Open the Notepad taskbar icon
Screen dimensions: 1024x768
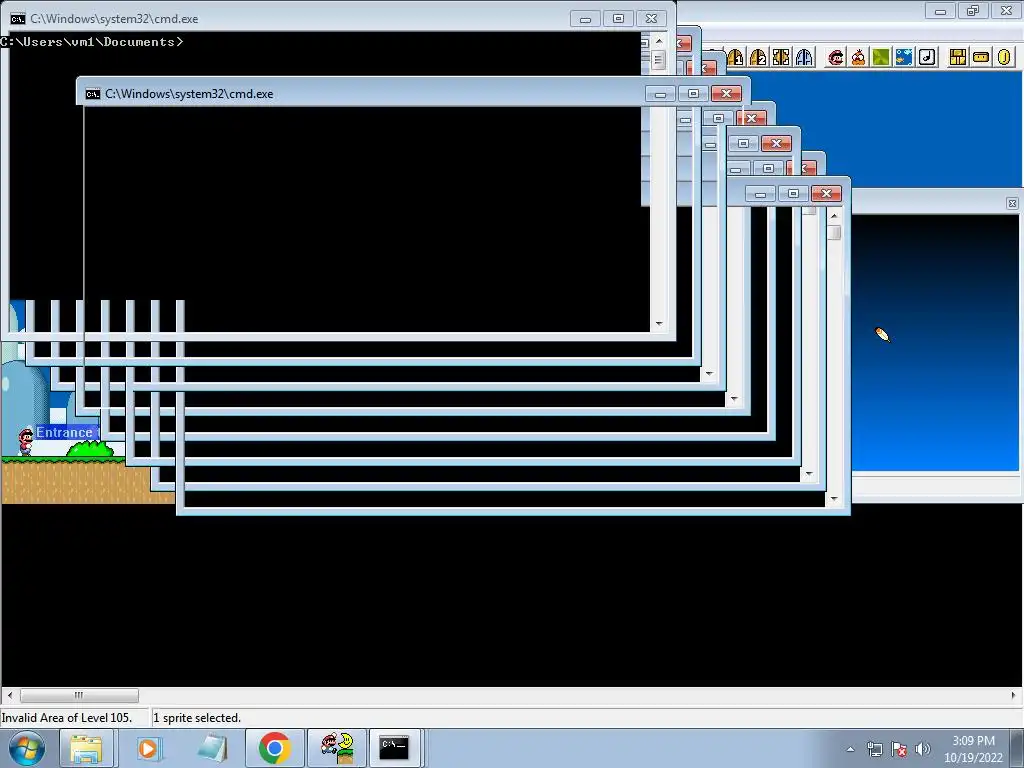(x=212, y=748)
